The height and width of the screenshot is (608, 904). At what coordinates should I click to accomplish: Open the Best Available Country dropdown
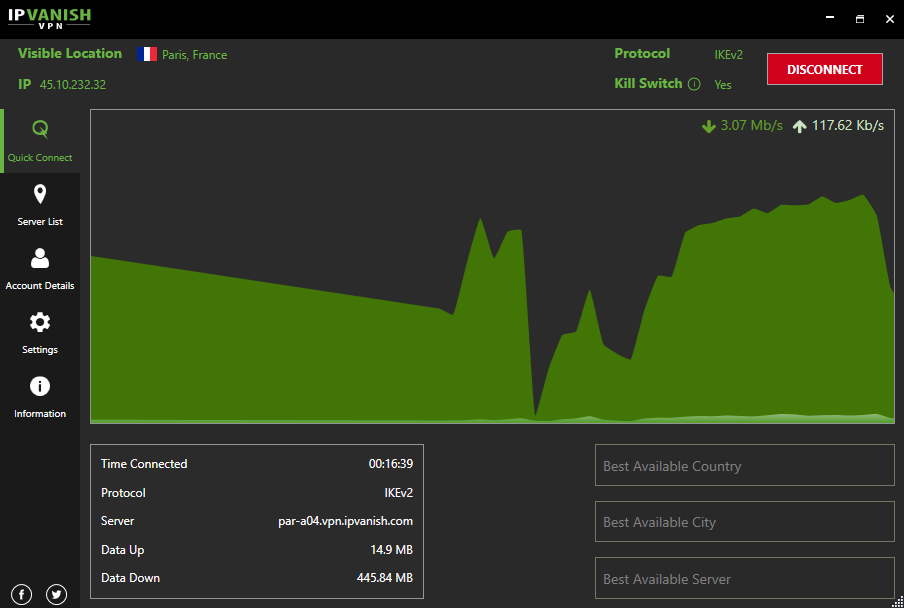(x=744, y=465)
